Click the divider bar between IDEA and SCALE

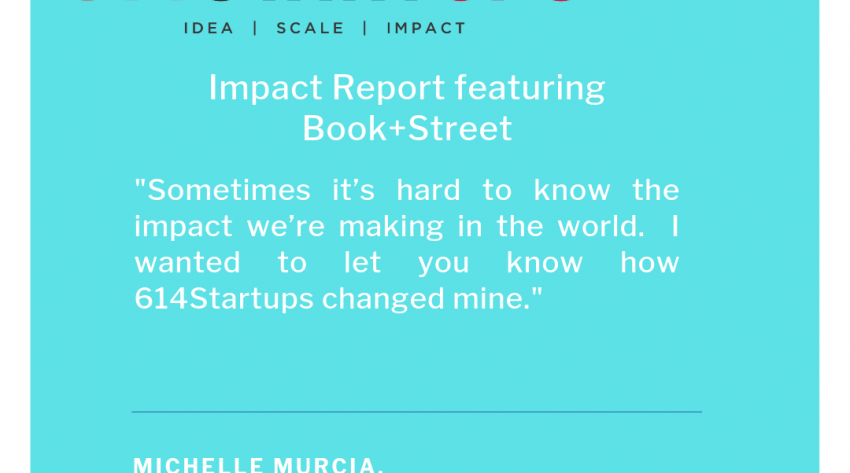256,28
